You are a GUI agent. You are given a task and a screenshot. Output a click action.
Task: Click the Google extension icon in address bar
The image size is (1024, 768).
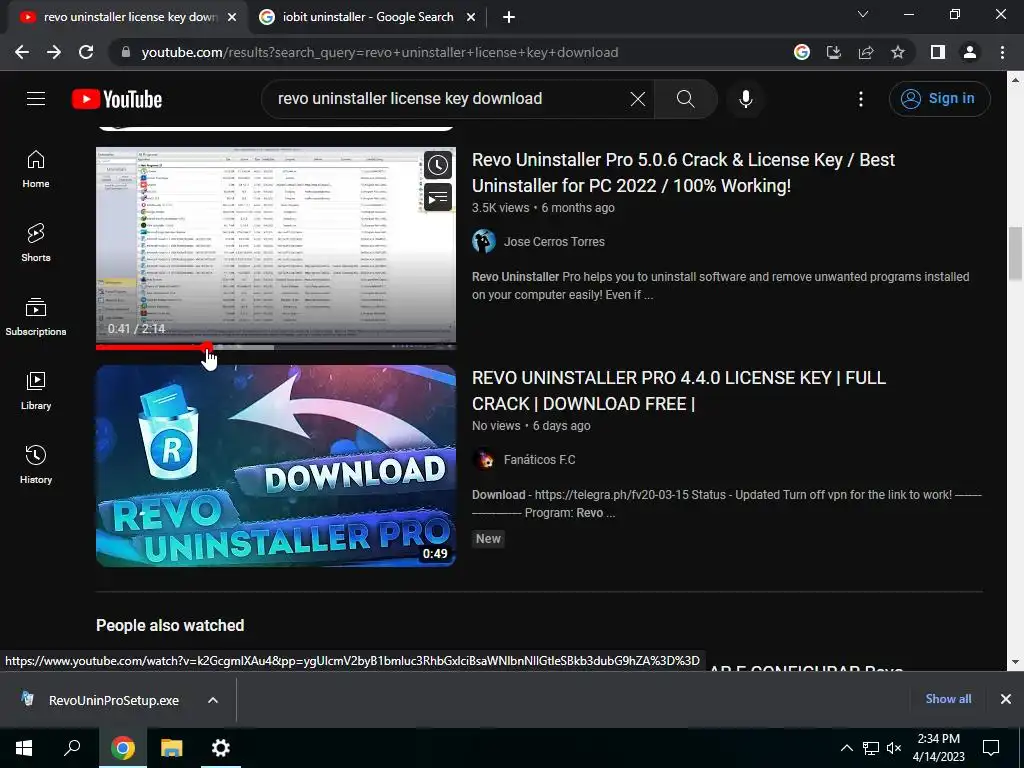(x=801, y=52)
